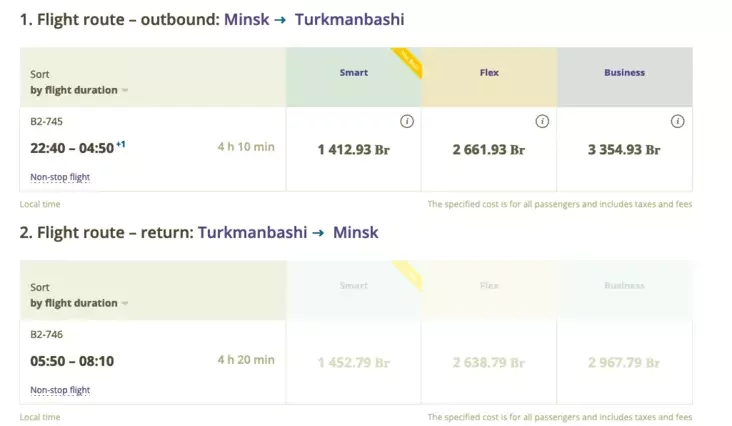The height and width of the screenshot is (426, 732).
Task: Click the yellow ribbon on return Smart column
Action: coord(409,274)
